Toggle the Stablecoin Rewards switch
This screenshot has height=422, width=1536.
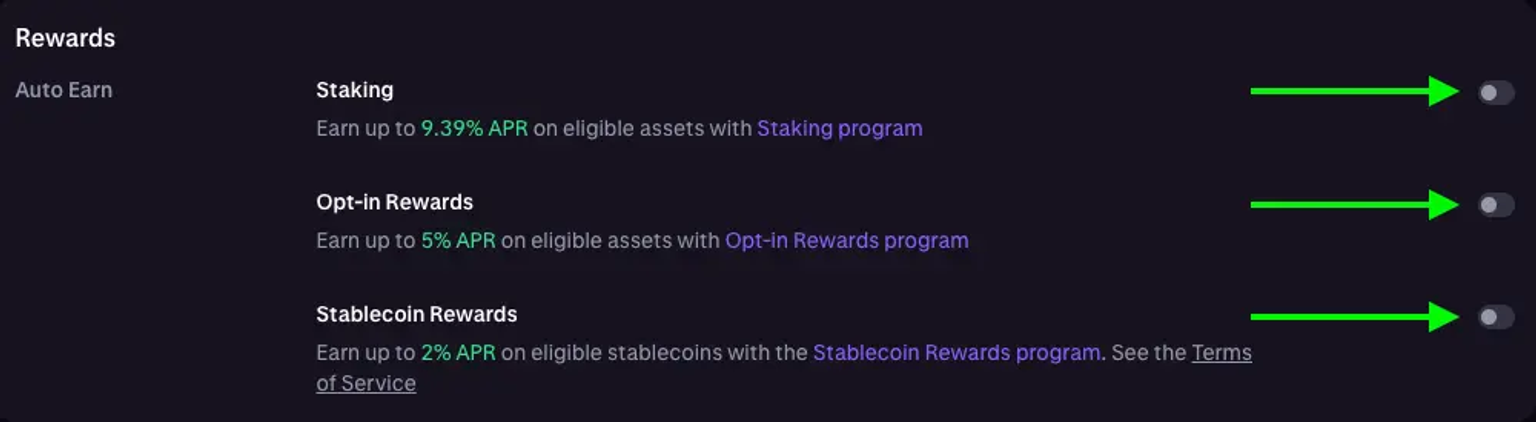coord(1496,317)
